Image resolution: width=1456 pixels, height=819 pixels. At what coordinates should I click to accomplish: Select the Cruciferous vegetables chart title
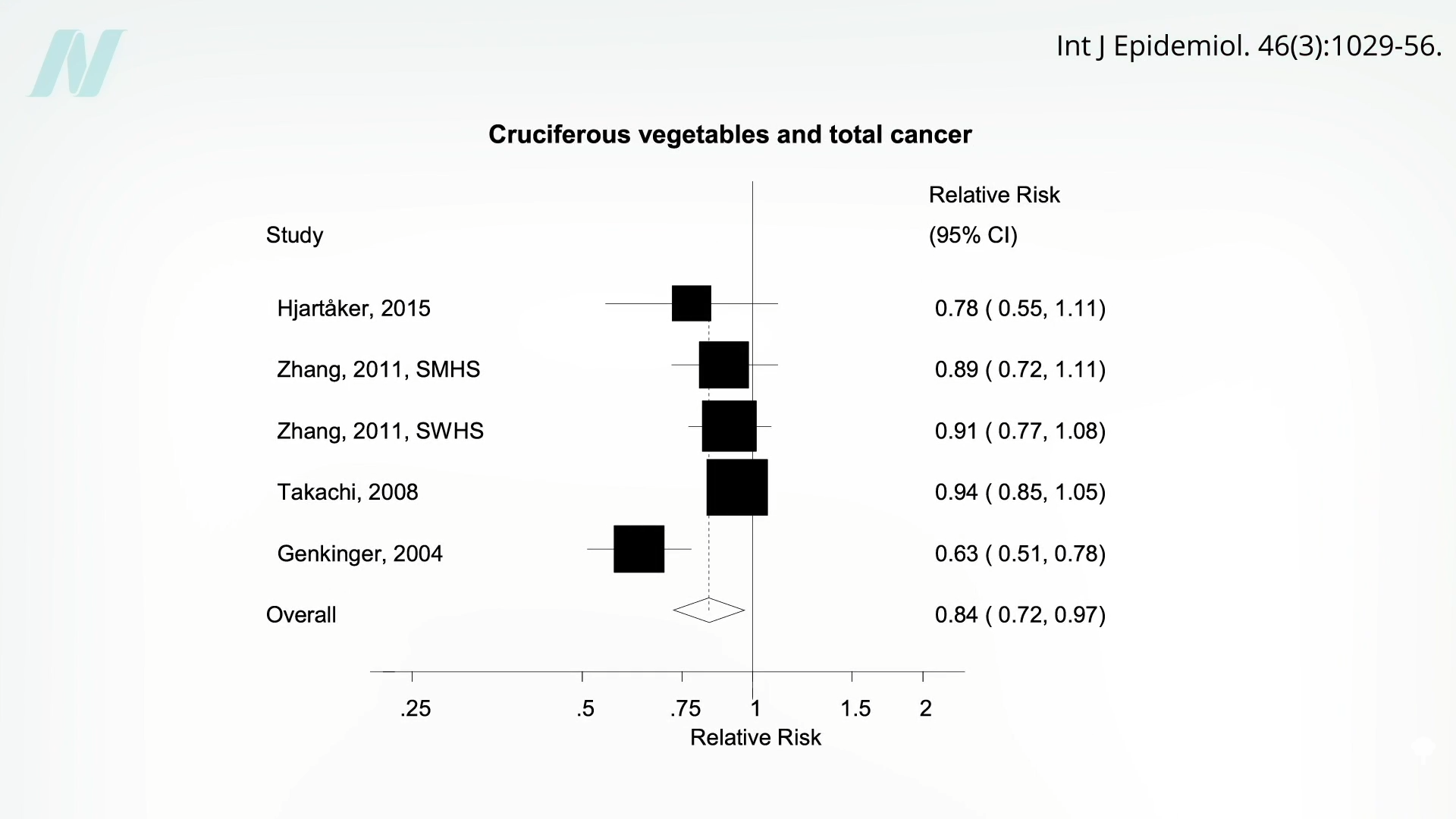(730, 135)
